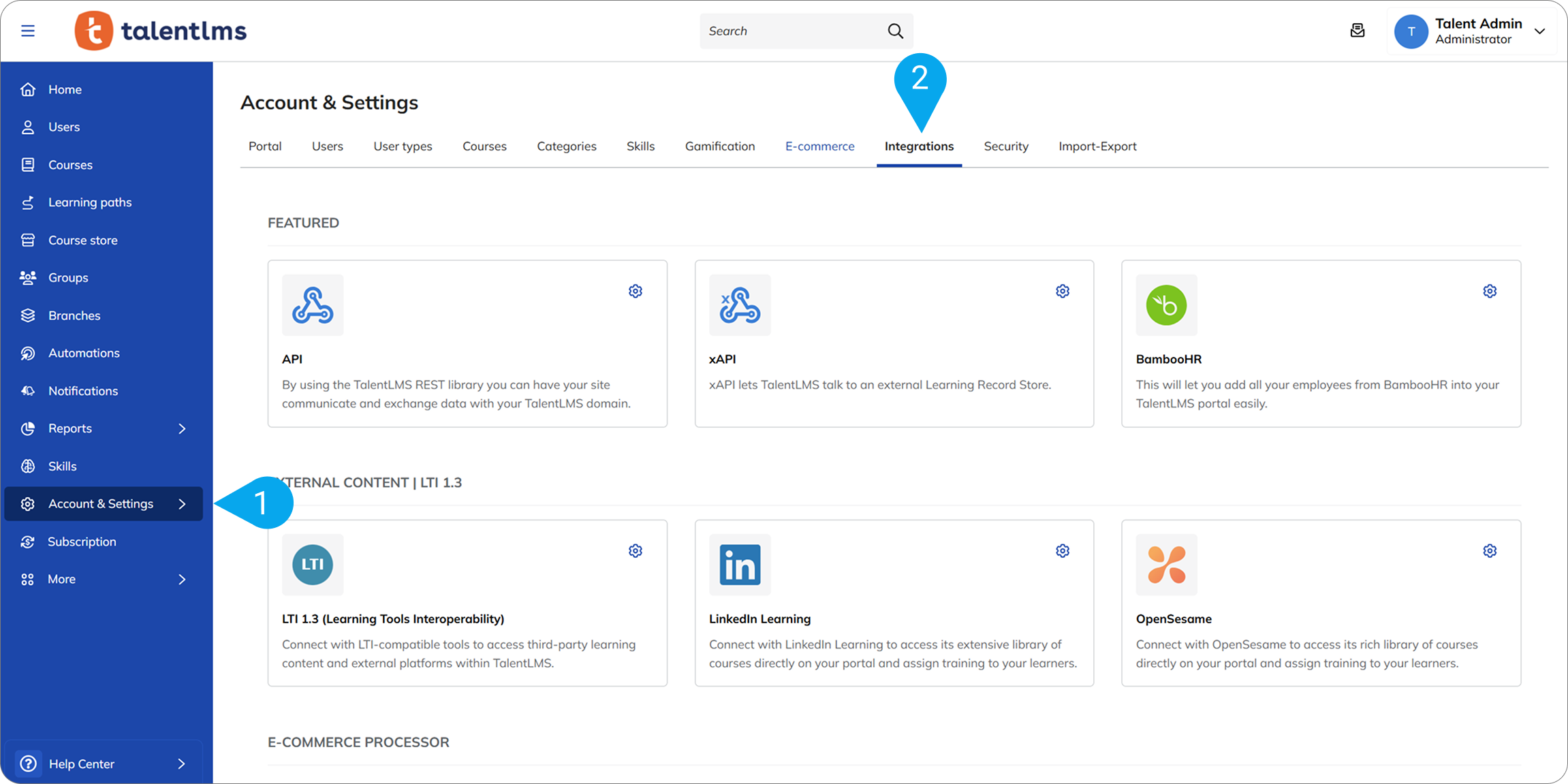Click the settings gear on LinkedIn Learning
The height and width of the screenshot is (784, 1568).
(x=1062, y=550)
